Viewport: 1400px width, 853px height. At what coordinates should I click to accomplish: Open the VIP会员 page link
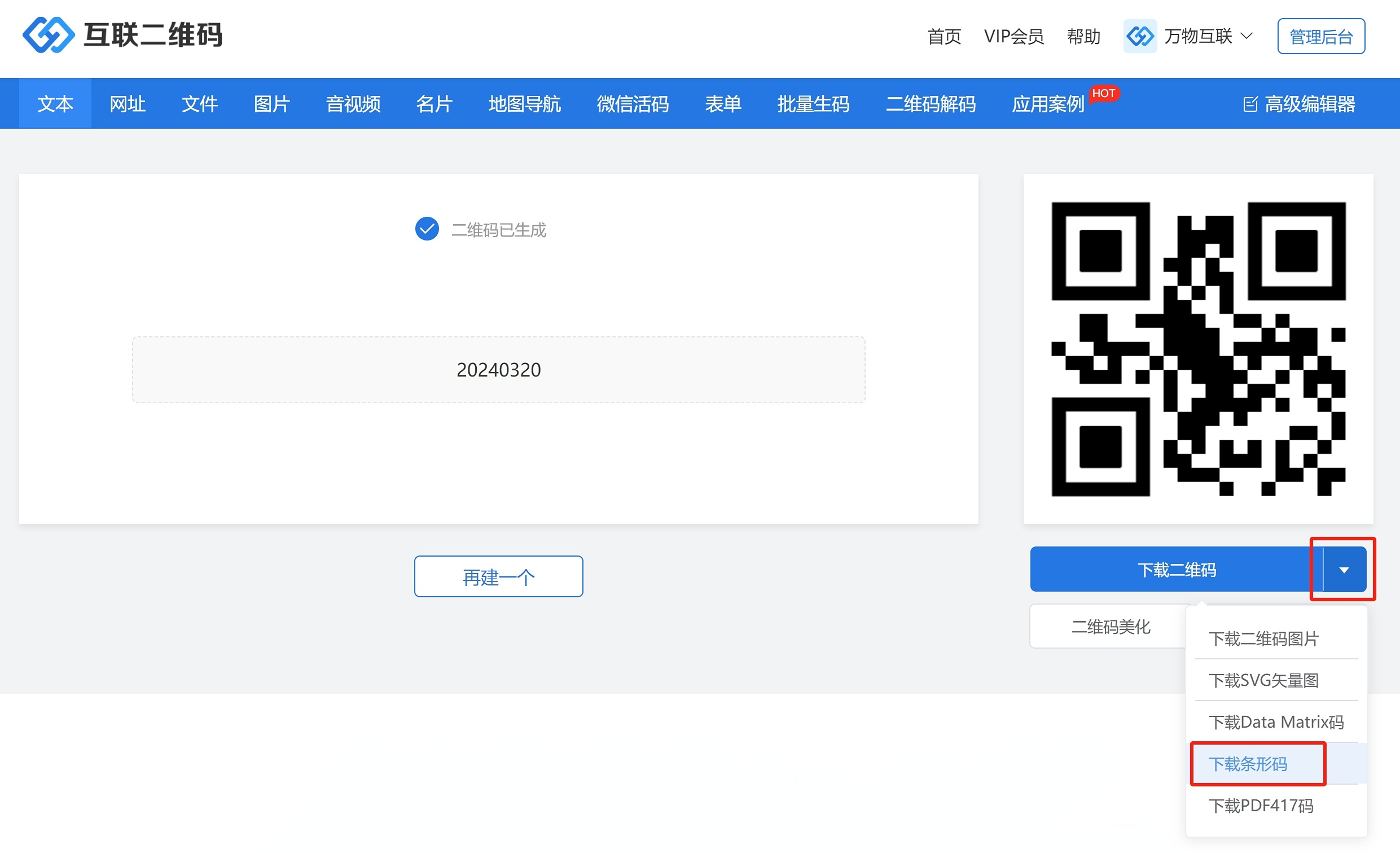1013,36
